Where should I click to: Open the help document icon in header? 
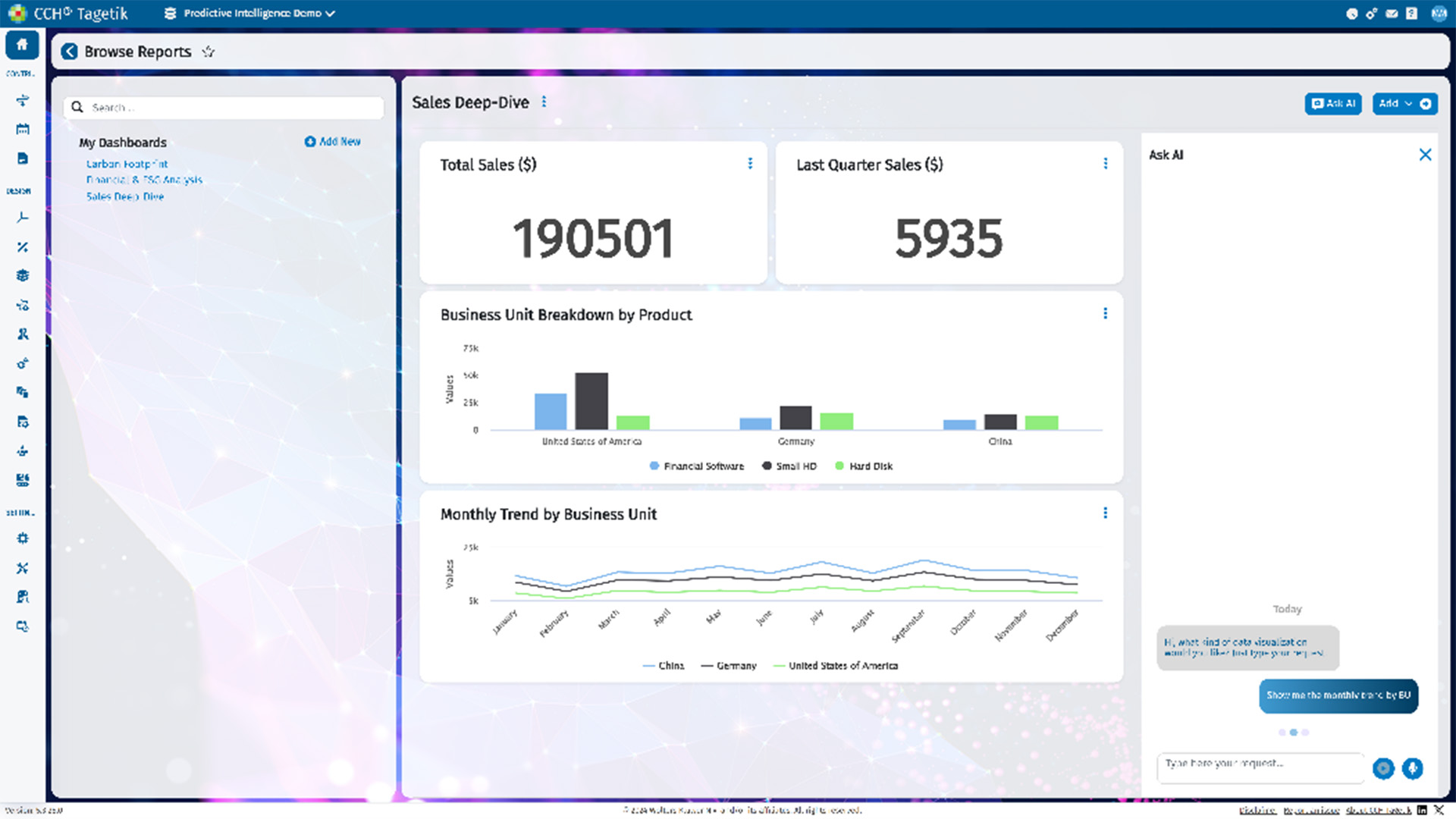point(1411,14)
